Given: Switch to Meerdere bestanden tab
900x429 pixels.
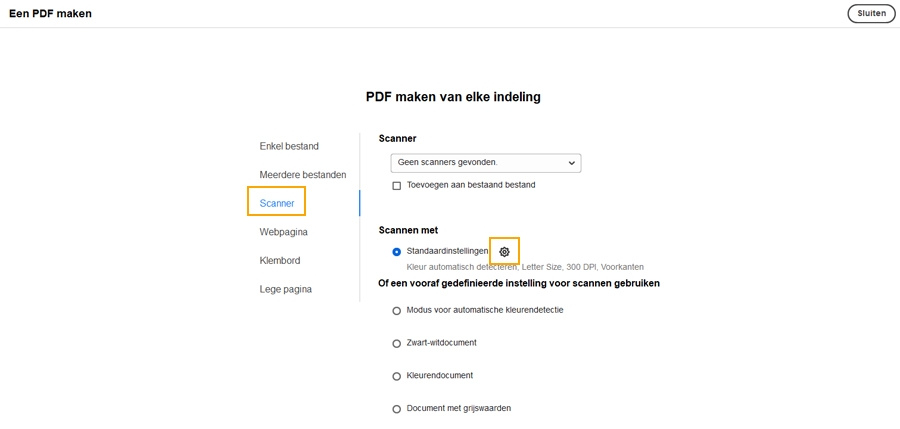Looking at the screenshot, I should pyautogui.click(x=303, y=175).
